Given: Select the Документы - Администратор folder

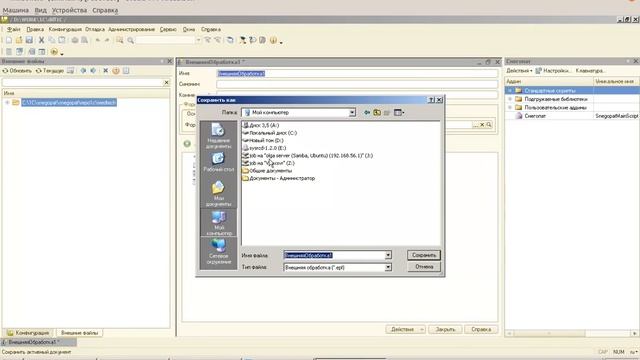Looking at the screenshot, I should click(x=278, y=178).
